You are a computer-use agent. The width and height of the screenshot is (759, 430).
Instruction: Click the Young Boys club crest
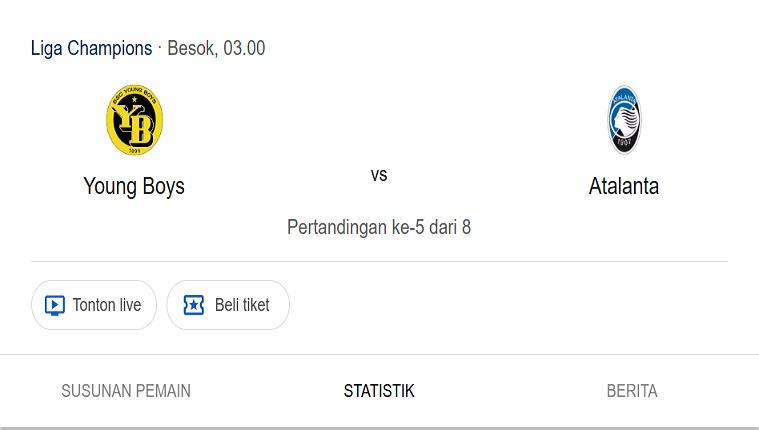click(134, 120)
